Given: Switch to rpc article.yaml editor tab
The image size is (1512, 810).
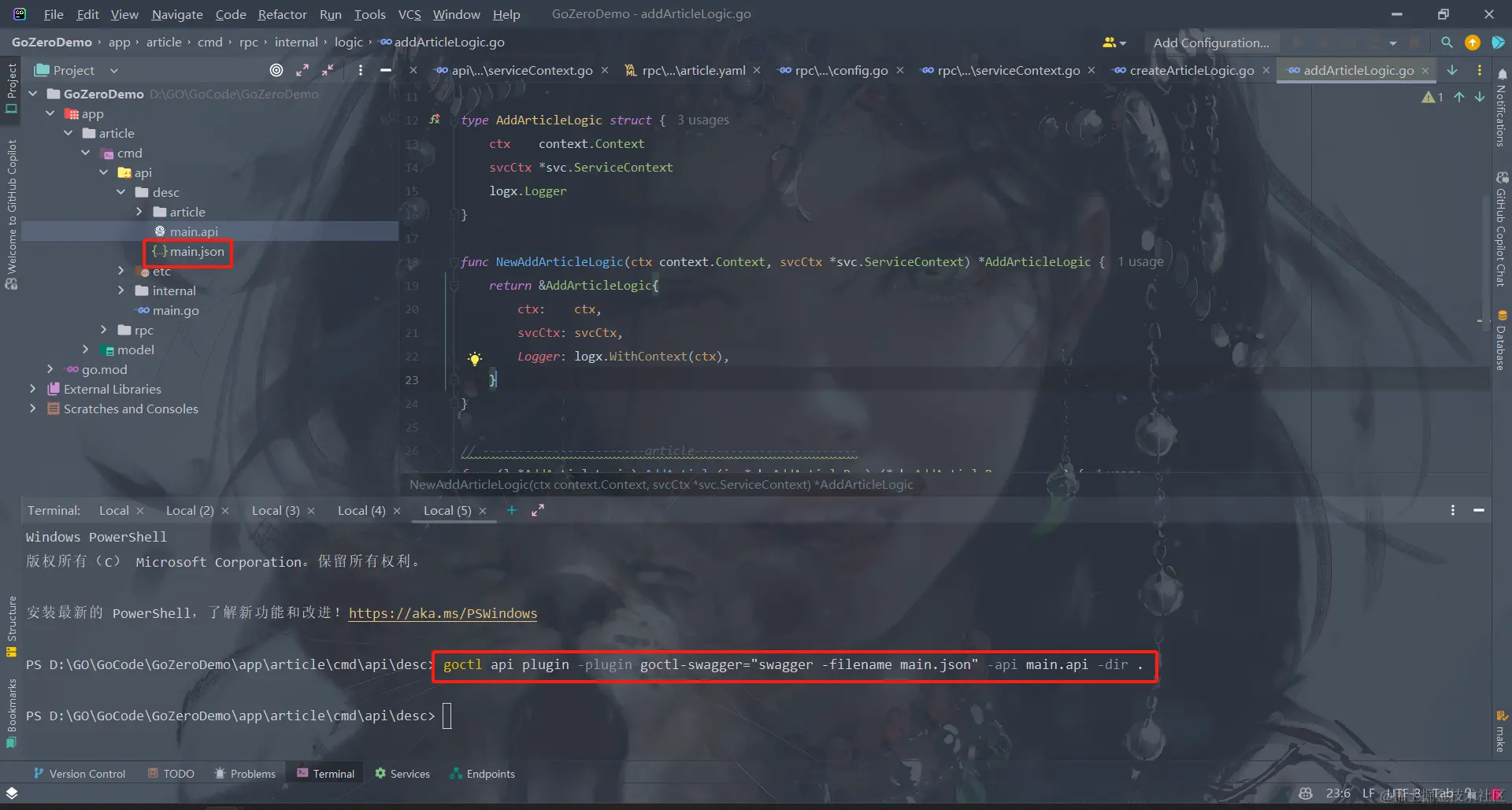Looking at the screenshot, I should [x=693, y=70].
